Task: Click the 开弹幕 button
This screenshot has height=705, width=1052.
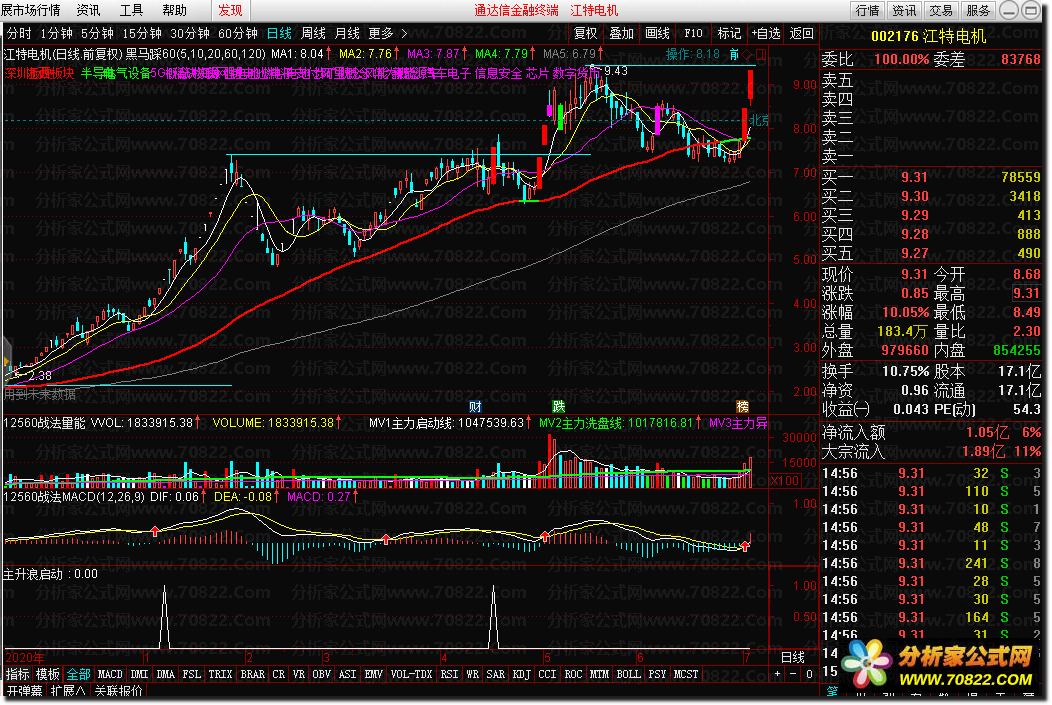Action: click(24, 690)
